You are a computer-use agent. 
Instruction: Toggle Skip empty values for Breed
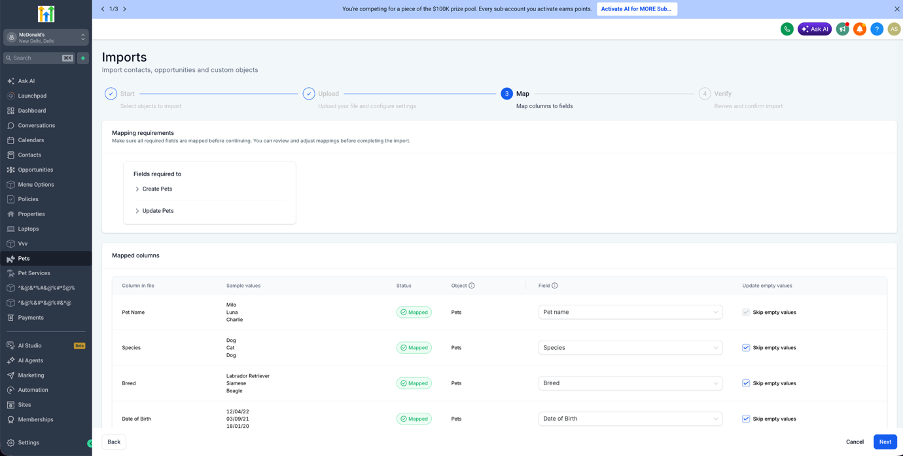coord(746,383)
